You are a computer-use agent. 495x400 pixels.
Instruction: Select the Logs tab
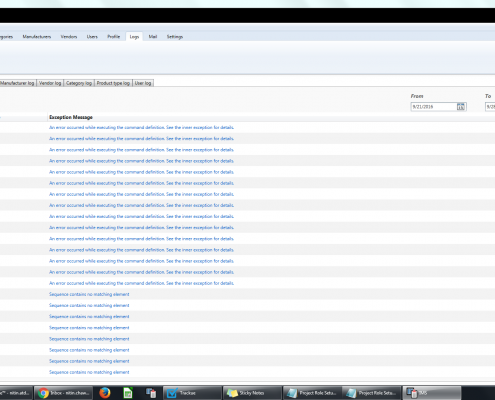tap(134, 37)
